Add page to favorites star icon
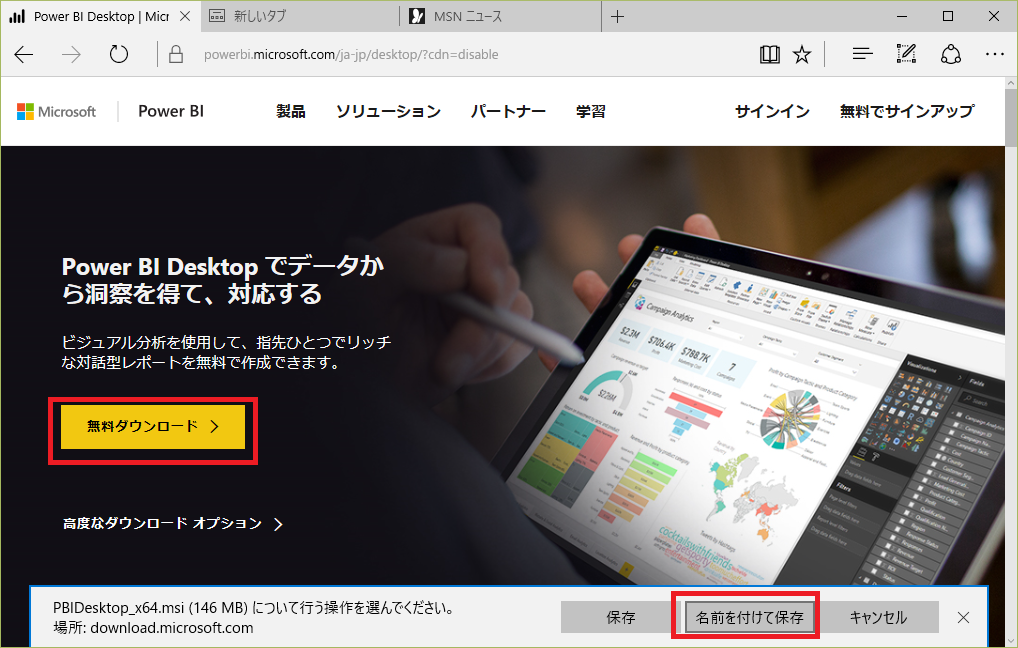Screen dimensions: 1018x648 pos(802,55)
